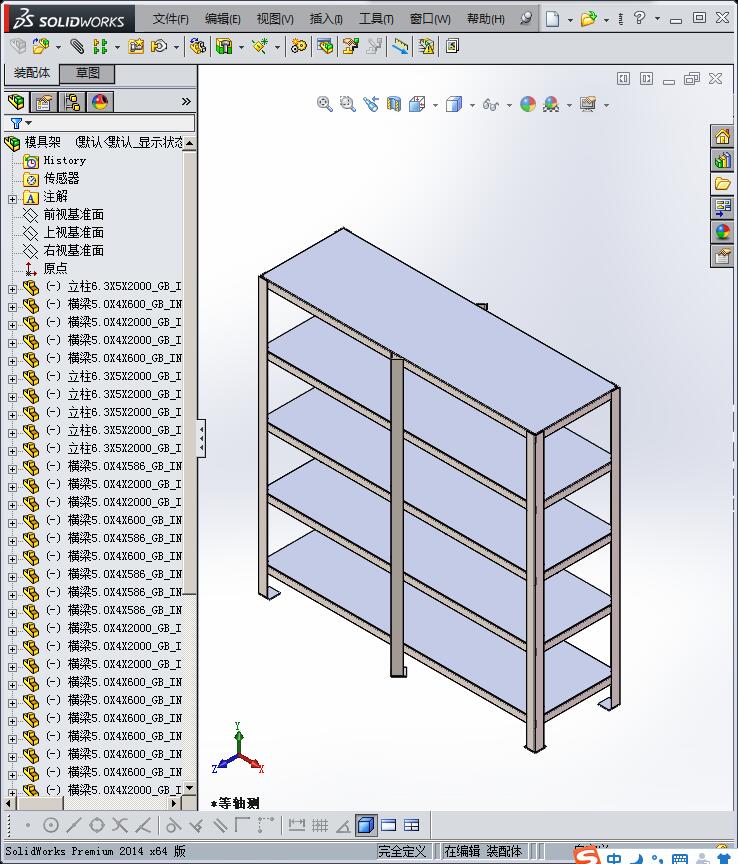
Task: Click tree scrollbar down arrow
Action: (x=190, y=789)
